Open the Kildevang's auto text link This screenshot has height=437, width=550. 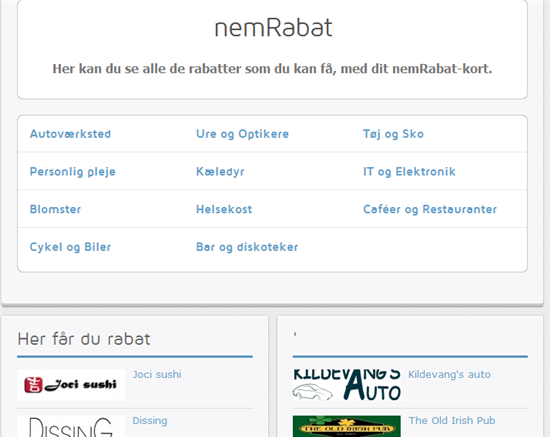tap(449, 375)
